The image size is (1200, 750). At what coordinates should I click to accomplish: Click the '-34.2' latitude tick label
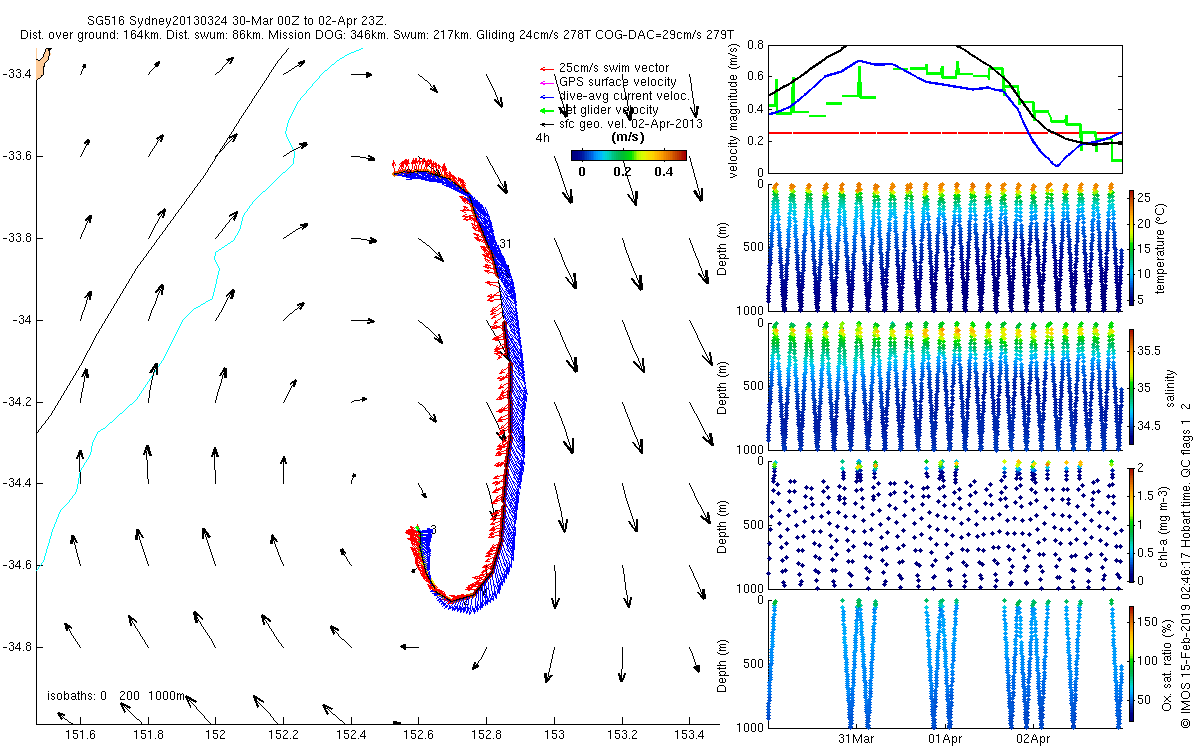pyautogui.click(x=16, y=402)
